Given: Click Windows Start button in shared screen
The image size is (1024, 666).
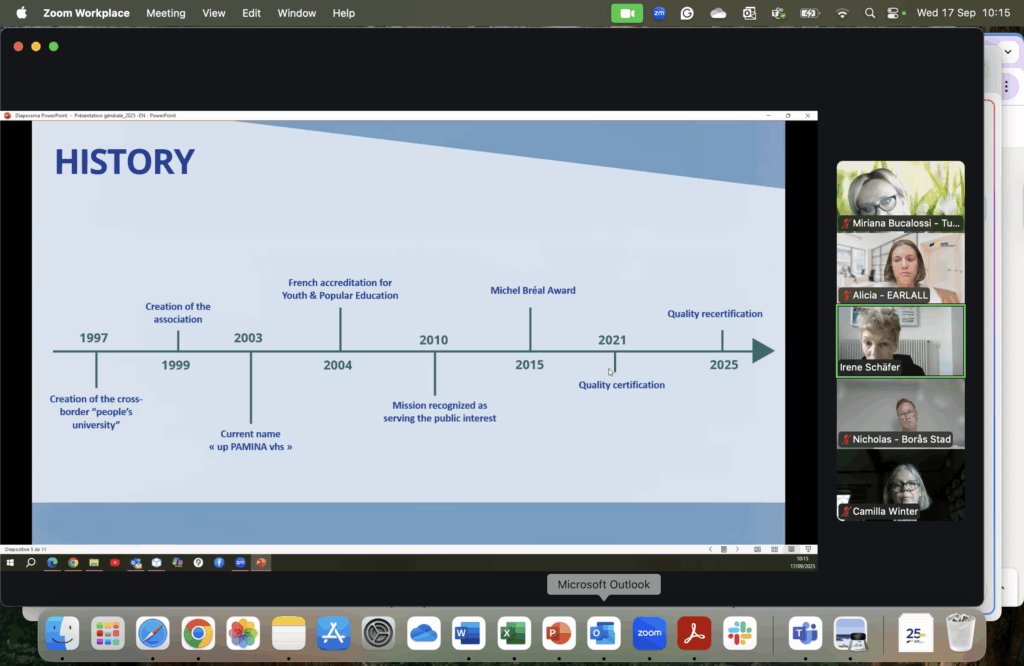Looking at the screenshot, I should (x=10, y=562).
